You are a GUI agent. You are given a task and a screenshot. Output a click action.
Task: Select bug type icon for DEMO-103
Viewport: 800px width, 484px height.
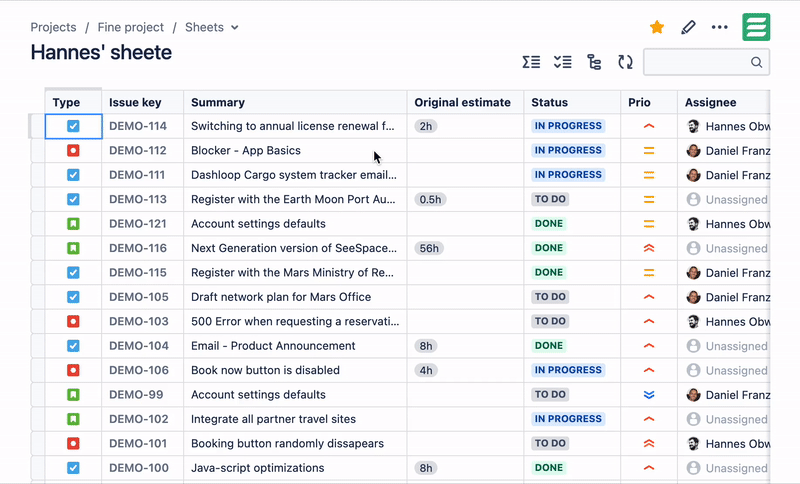(73, 321)
